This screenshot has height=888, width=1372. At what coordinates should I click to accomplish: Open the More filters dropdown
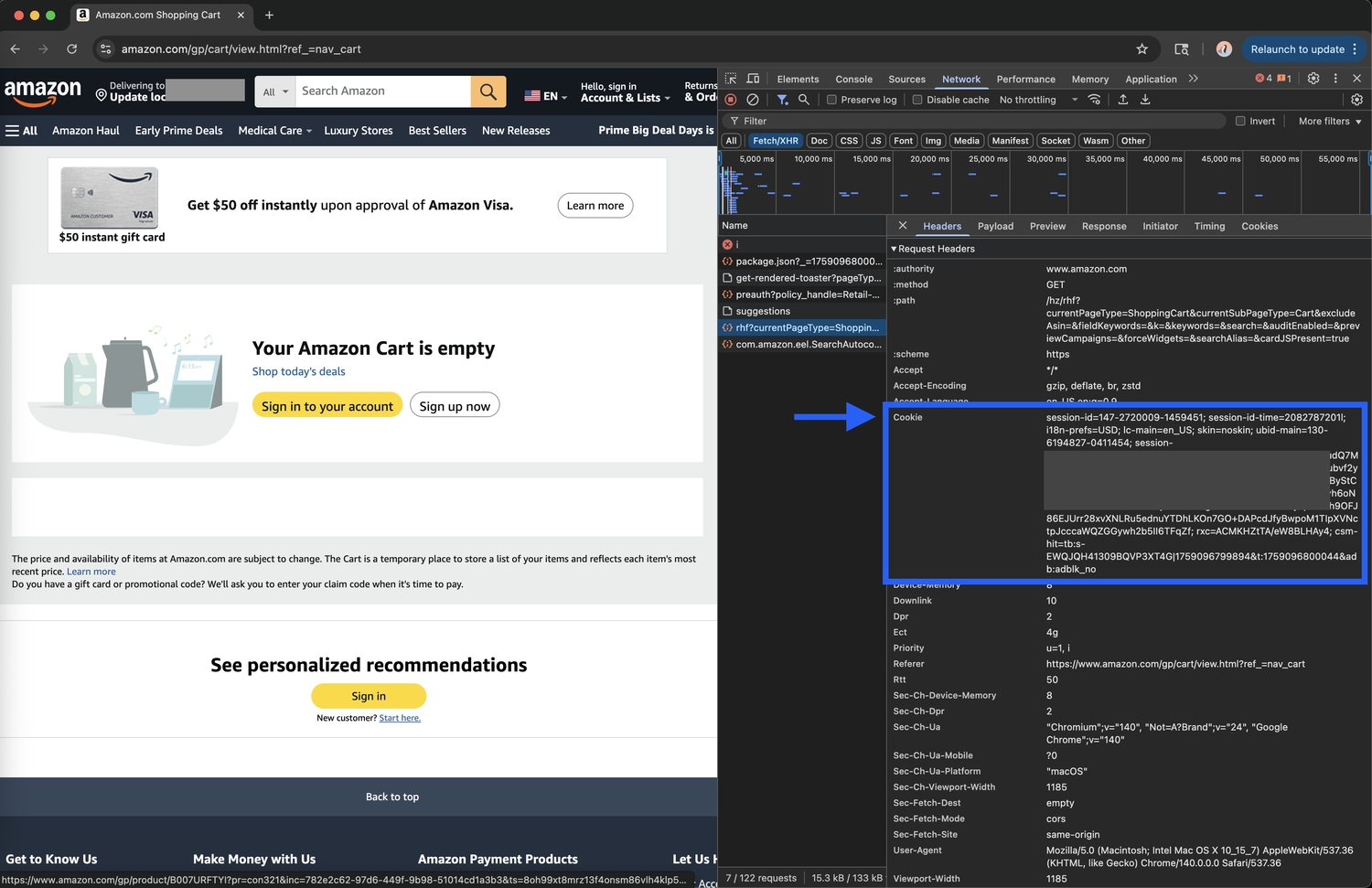1326,121
